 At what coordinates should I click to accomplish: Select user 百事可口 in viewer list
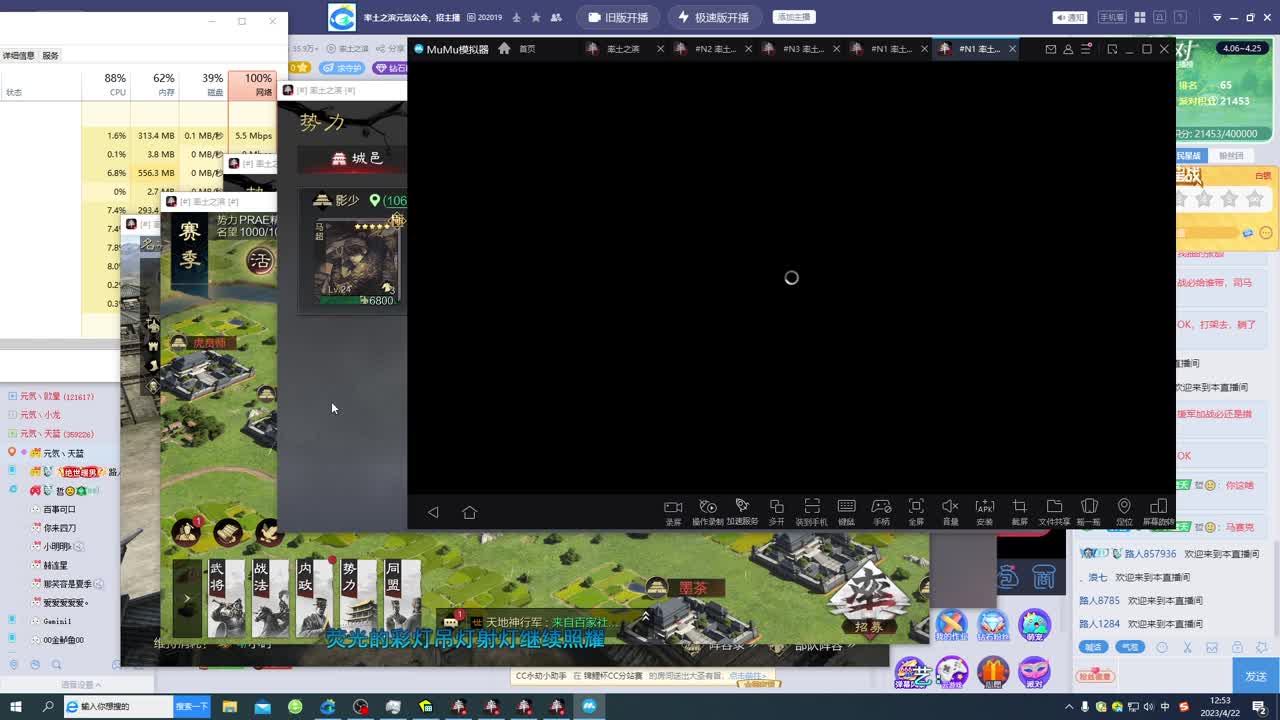point(59,509)
